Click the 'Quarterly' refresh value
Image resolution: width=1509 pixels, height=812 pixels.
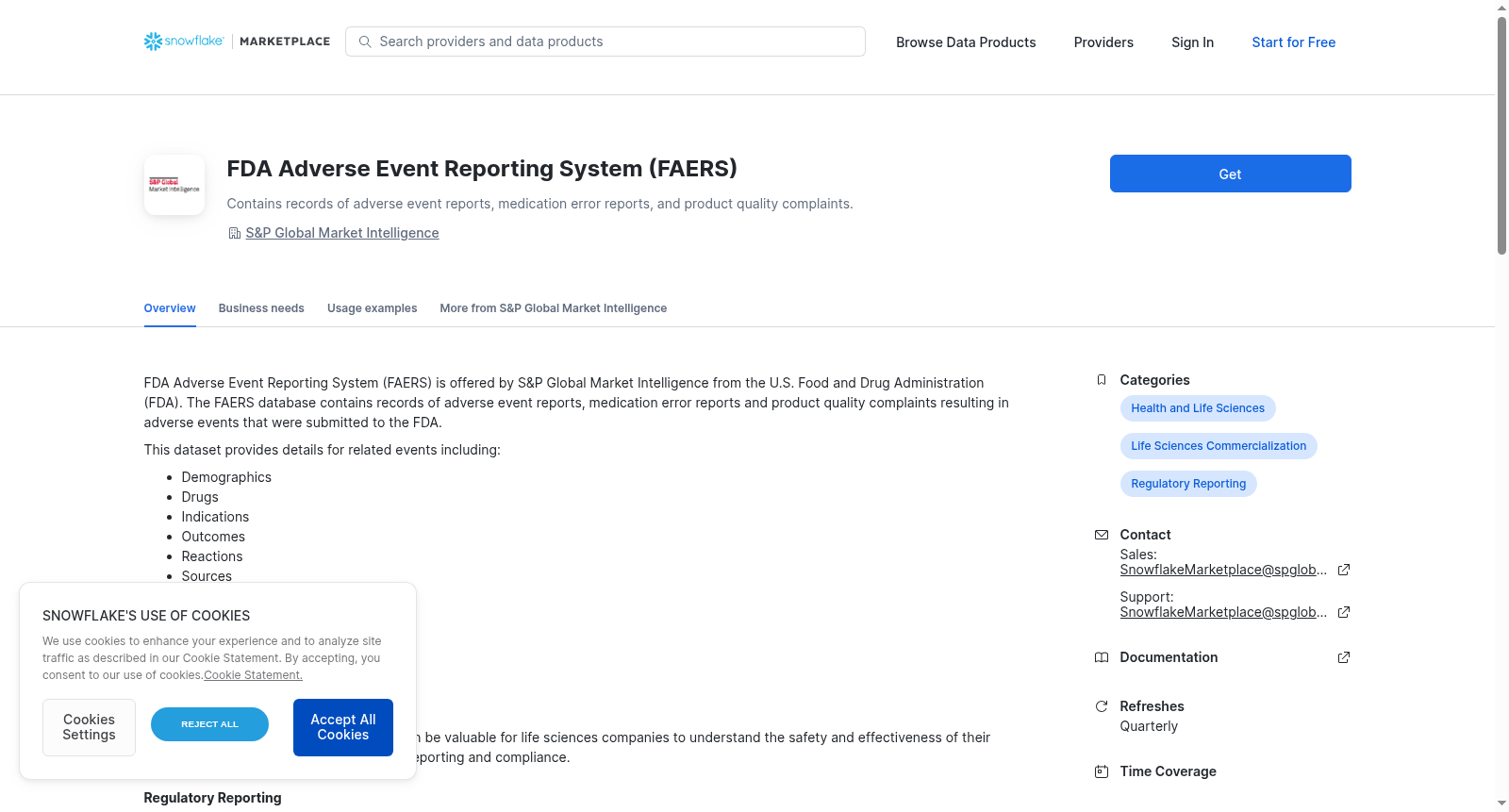point(1149,726)
